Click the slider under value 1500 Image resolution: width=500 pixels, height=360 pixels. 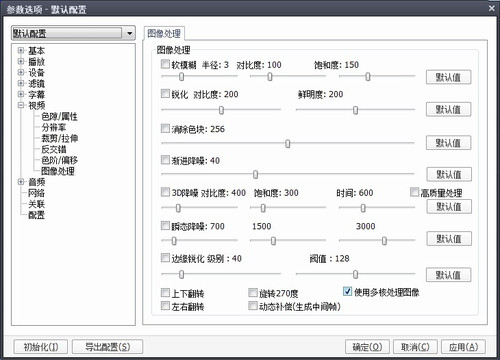click(288, 240)
